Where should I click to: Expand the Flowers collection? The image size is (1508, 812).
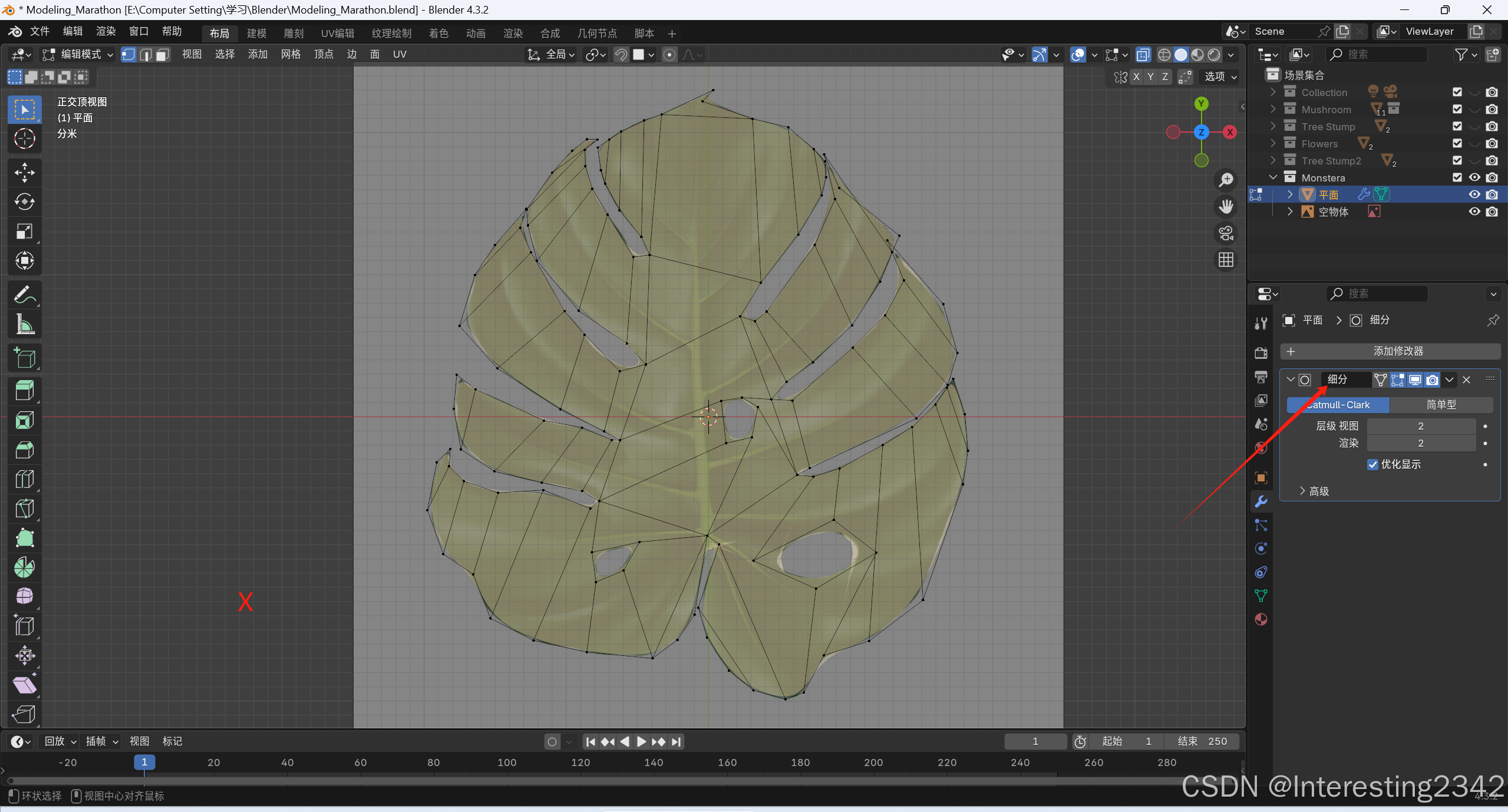[x=1273, y=144]
